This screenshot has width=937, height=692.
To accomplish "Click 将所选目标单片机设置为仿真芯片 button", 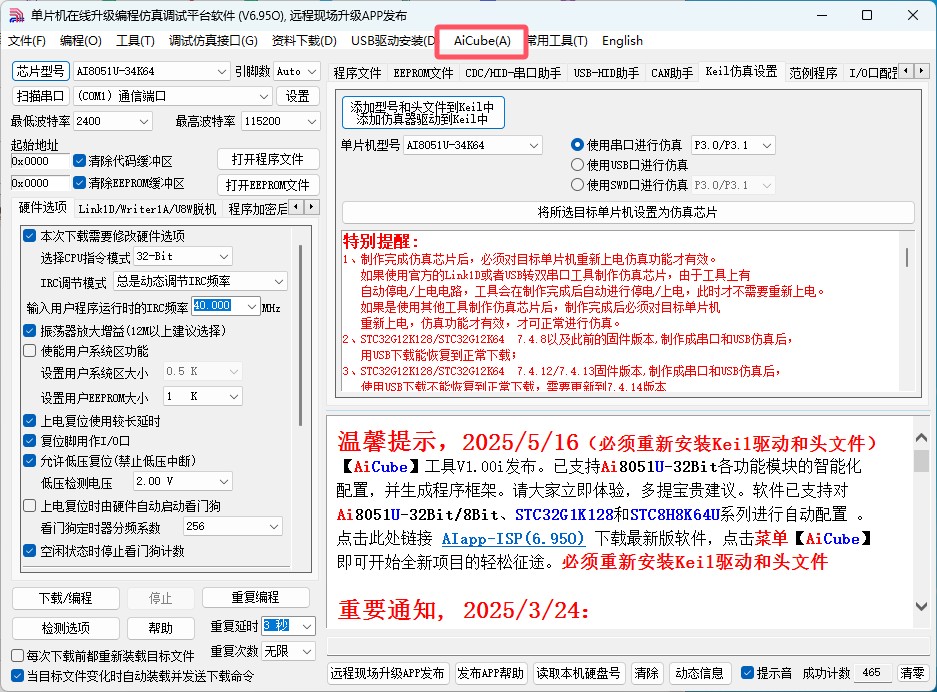I will point(628,212).
